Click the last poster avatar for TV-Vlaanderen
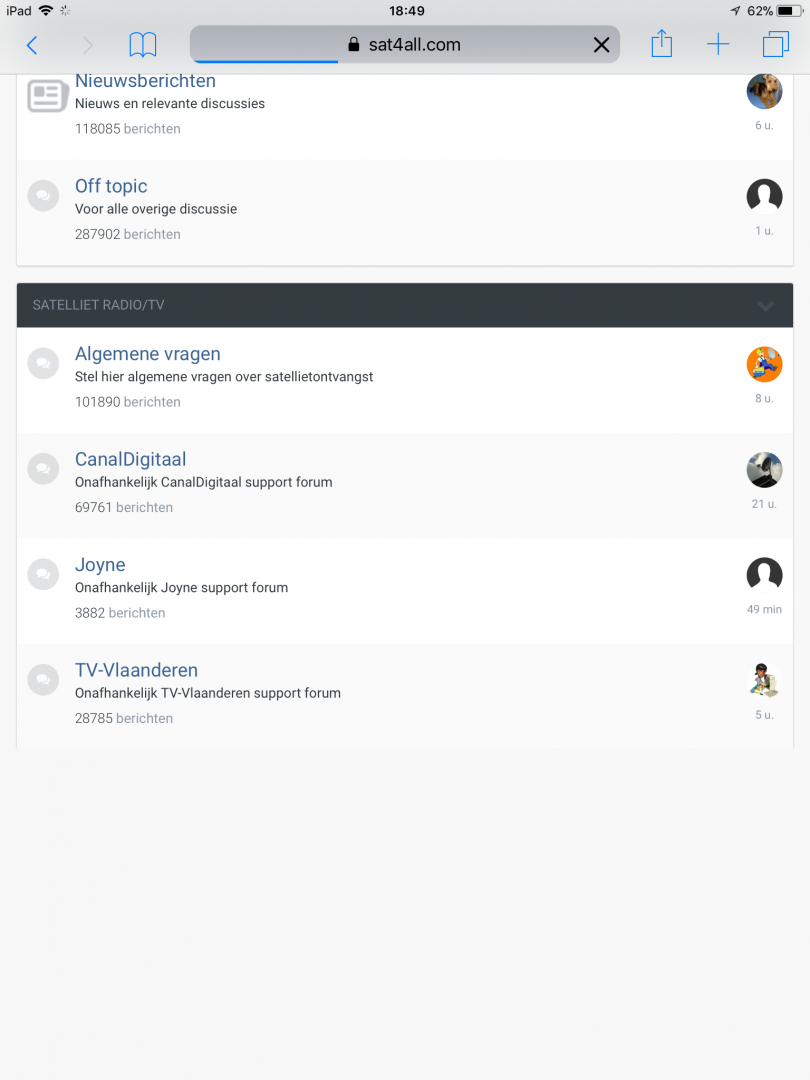The width and height of the screenshot is (810, 1080). click(x=764, y=681)
